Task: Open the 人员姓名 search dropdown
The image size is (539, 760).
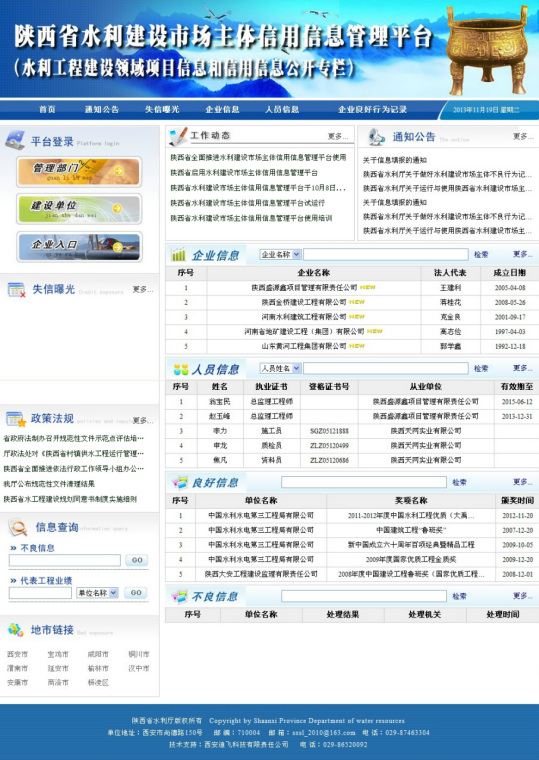Action: click(281, 368)
